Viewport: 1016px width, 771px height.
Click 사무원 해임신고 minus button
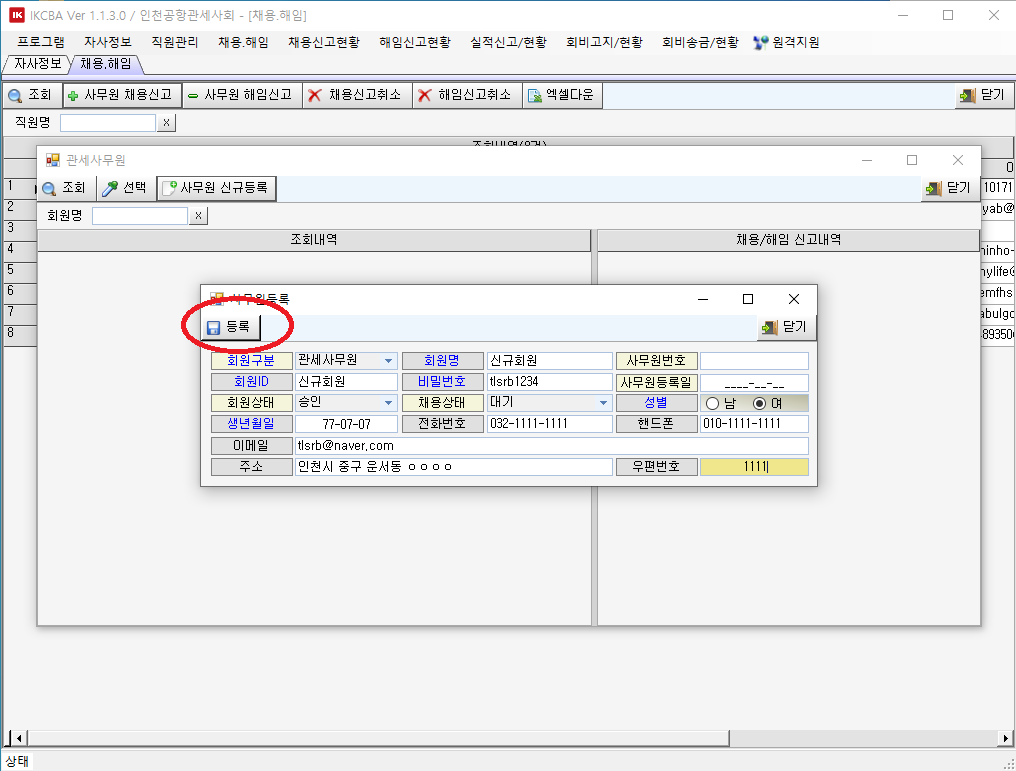tap(240, 95)
